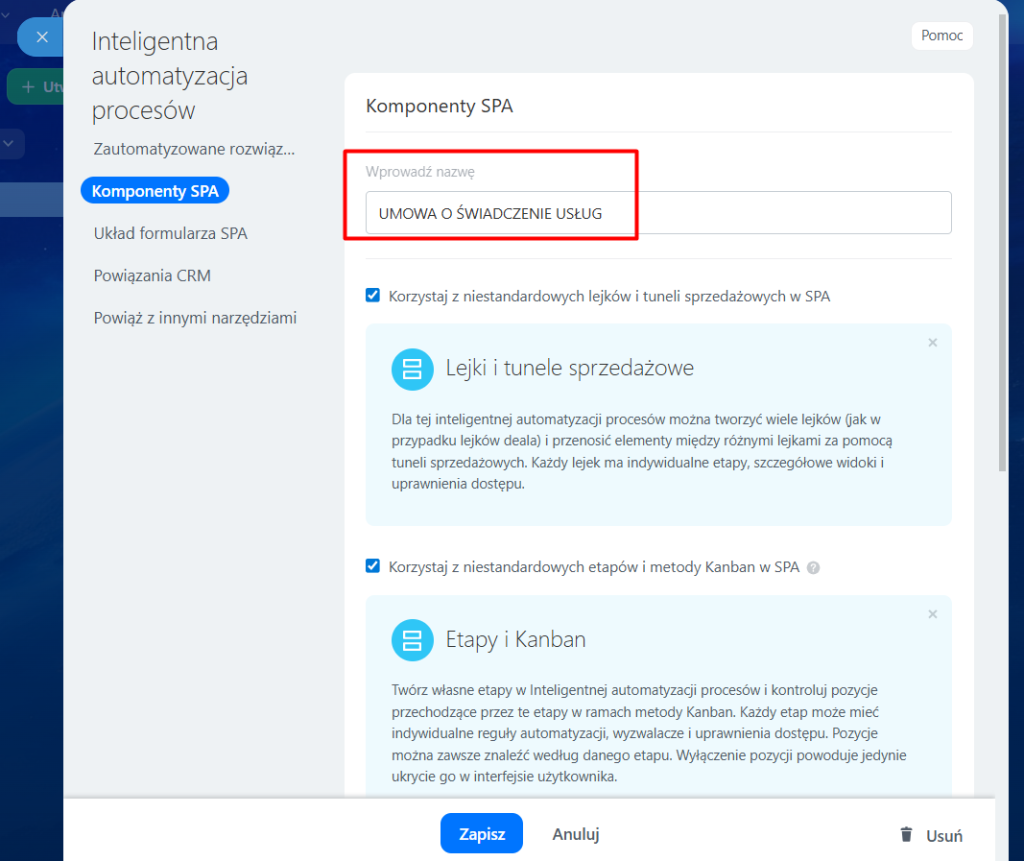Click the Lejki i tunele sprzedażowe icon

[x=411, y=369]
